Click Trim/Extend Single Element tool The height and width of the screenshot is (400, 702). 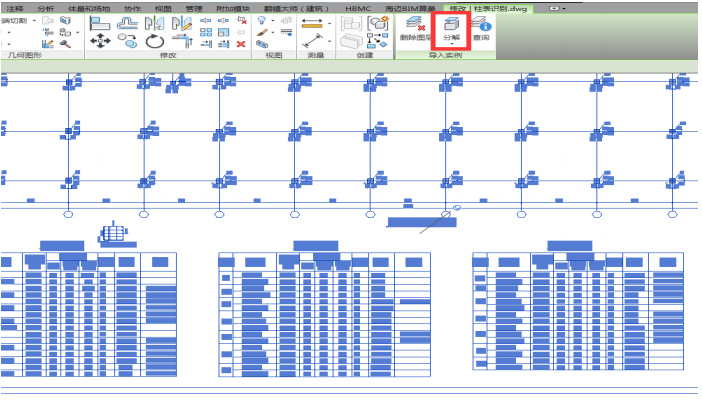pos(206,44)
